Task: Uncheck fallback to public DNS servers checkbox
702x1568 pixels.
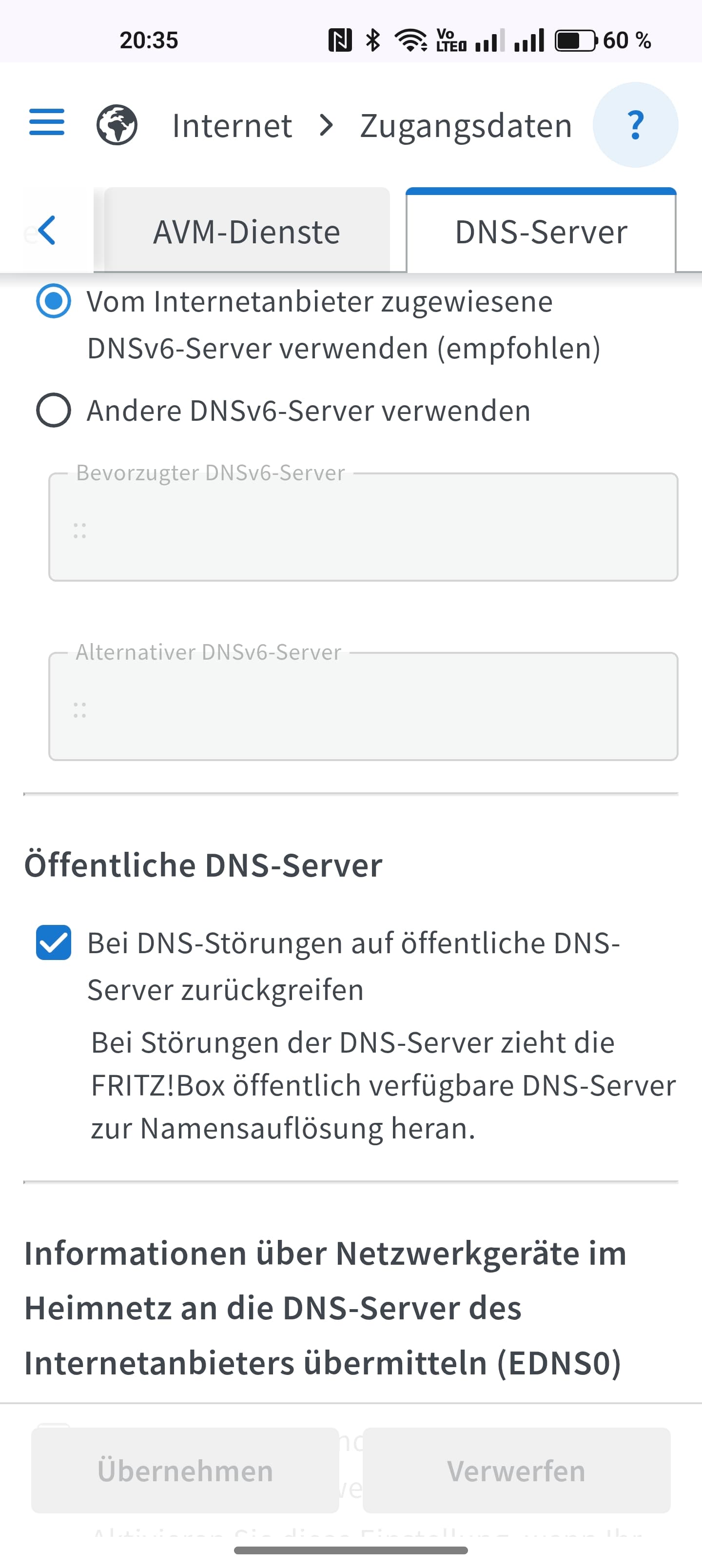Action: click(x=54, y=943)
